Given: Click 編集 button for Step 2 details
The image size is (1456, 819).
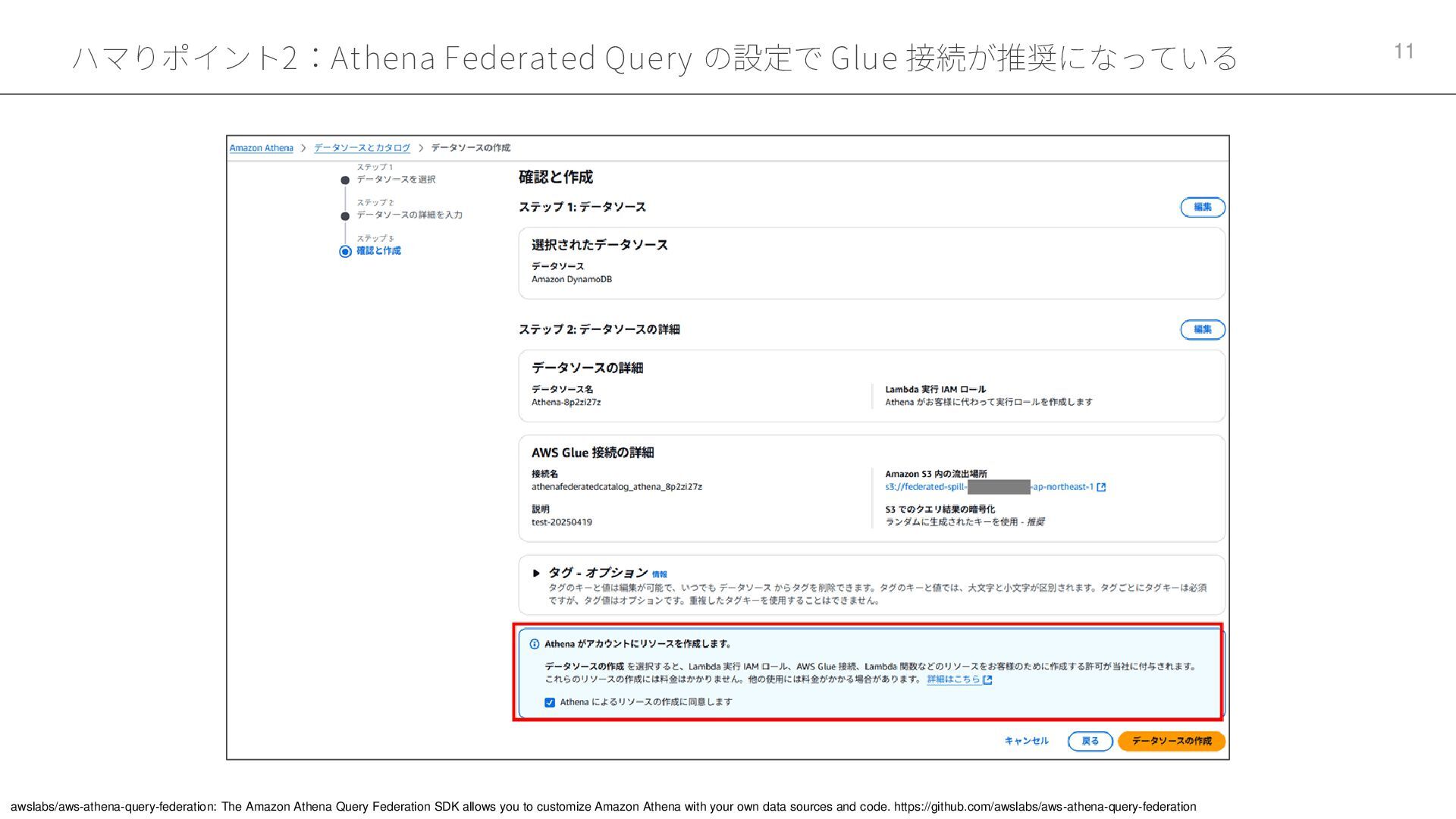Looking at the screenshot, I should coord(1202,330).
